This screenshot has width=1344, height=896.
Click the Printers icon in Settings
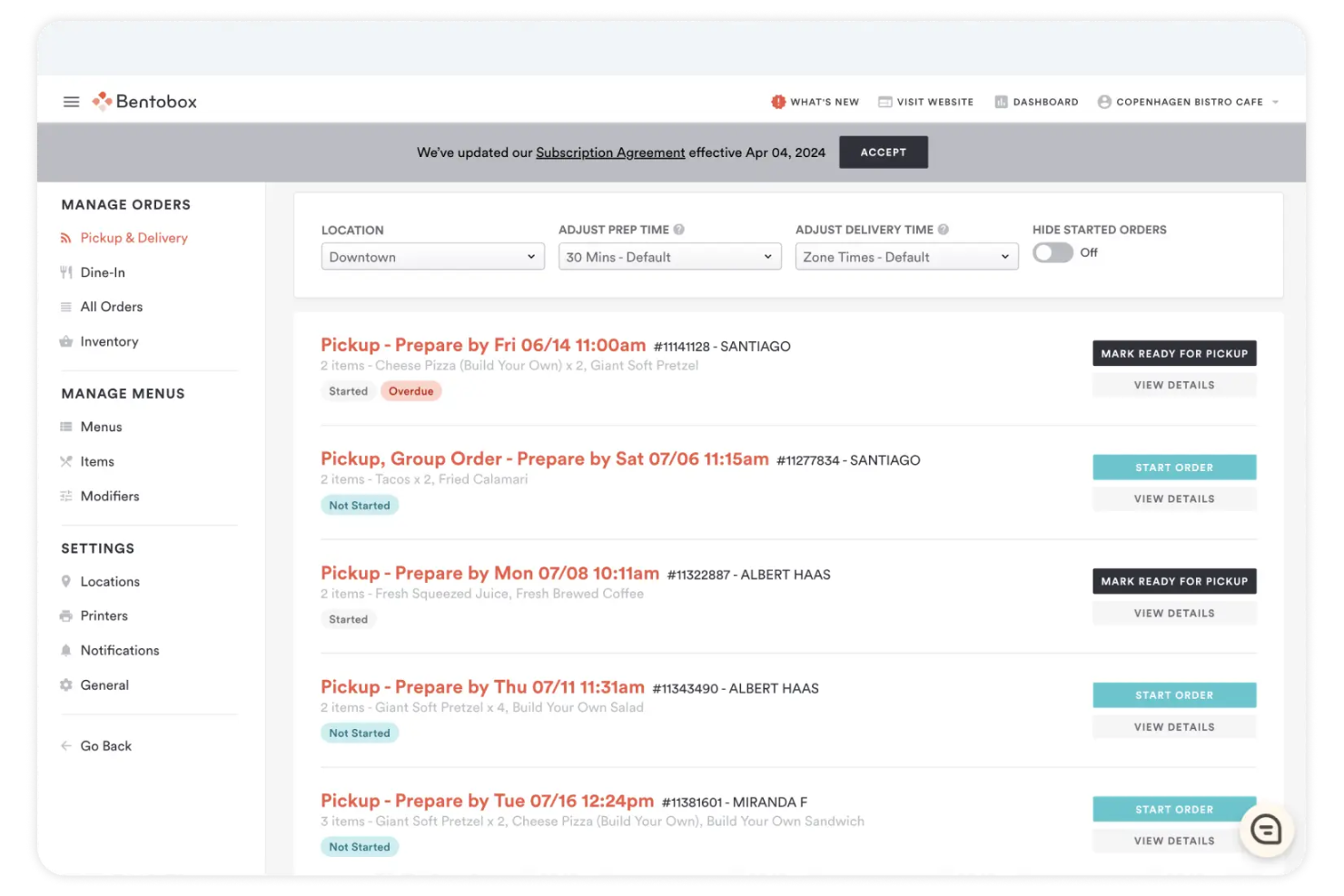click(65, 615)
